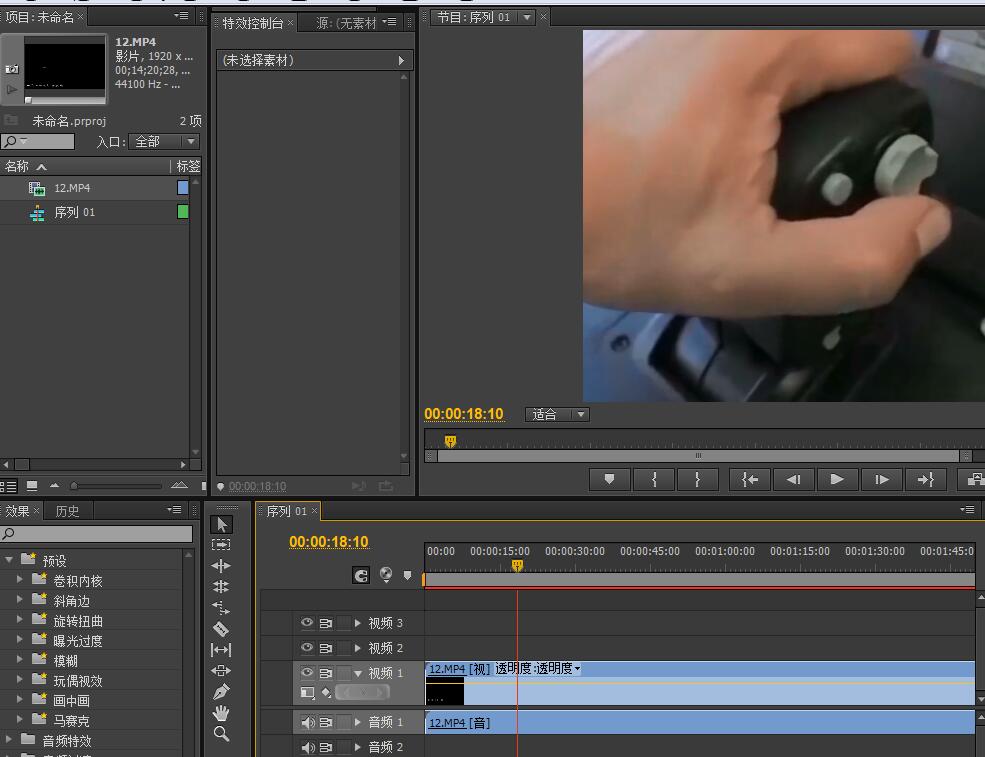The height and width of the screenshot is (757, 985).
Task: Click Go to In Point button
Action: click(x=749, y=479)
